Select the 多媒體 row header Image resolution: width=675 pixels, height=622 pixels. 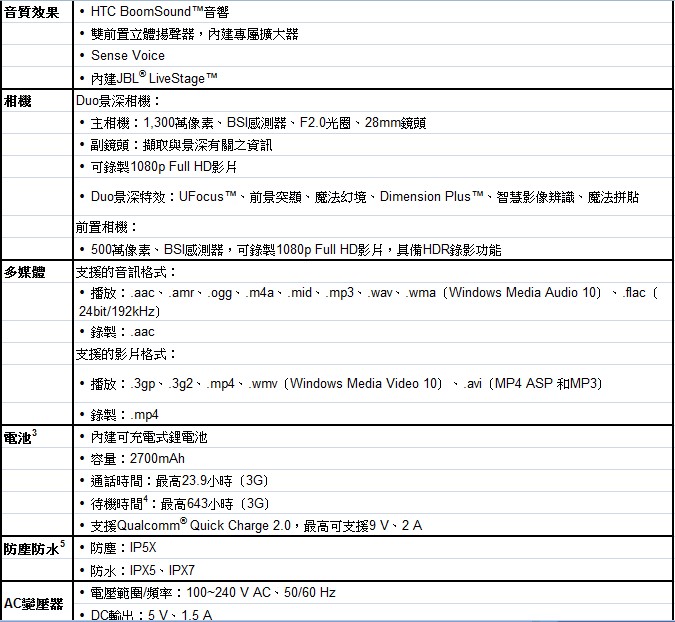(x=25, y=272)
